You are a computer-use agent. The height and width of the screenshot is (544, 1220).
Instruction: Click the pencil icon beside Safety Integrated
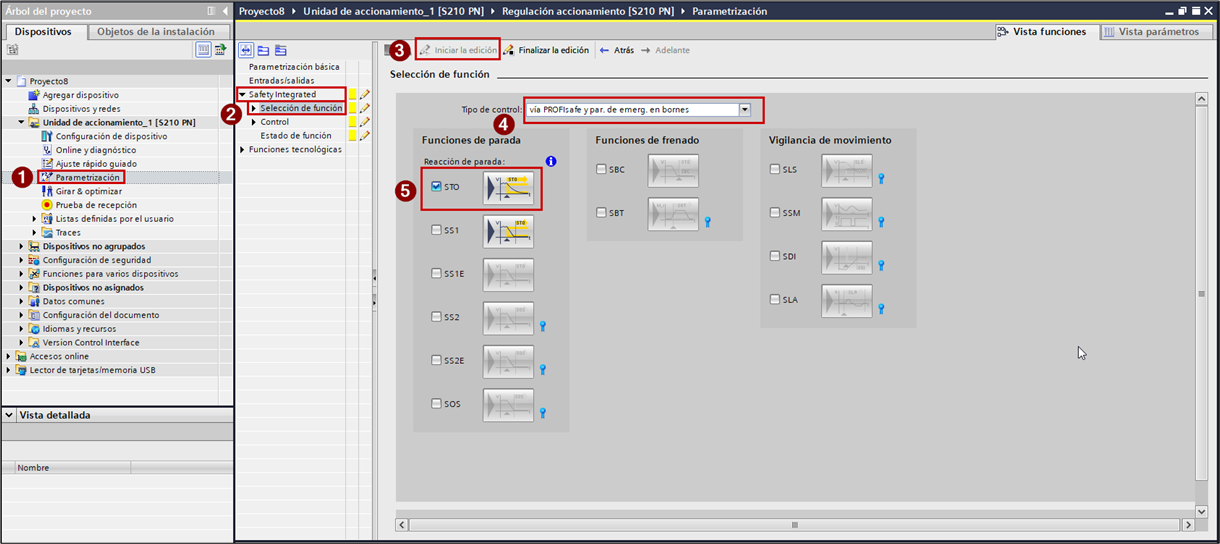(364, 95)
